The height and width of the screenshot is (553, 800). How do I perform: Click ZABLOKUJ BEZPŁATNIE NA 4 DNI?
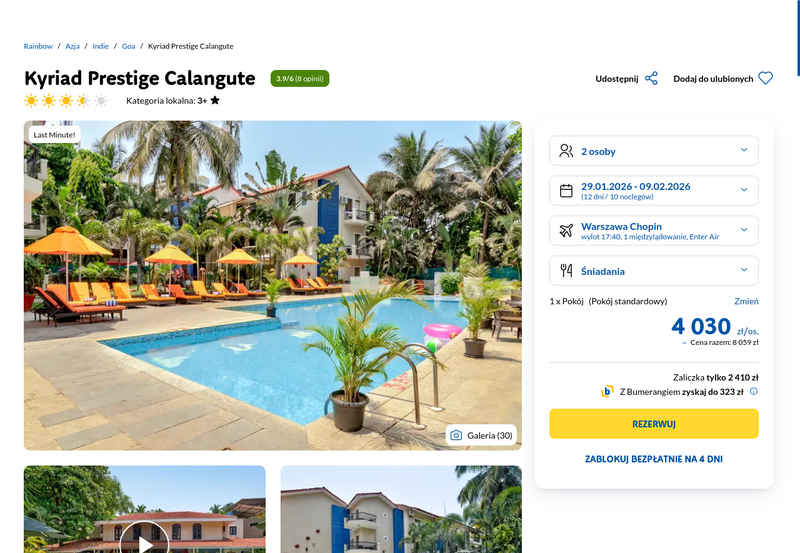(x=654, y=459)
